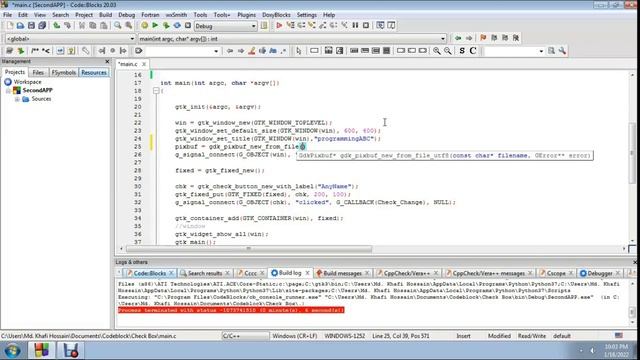
Task: Switch to the Resources tab
Action: [x=93, y=72]
